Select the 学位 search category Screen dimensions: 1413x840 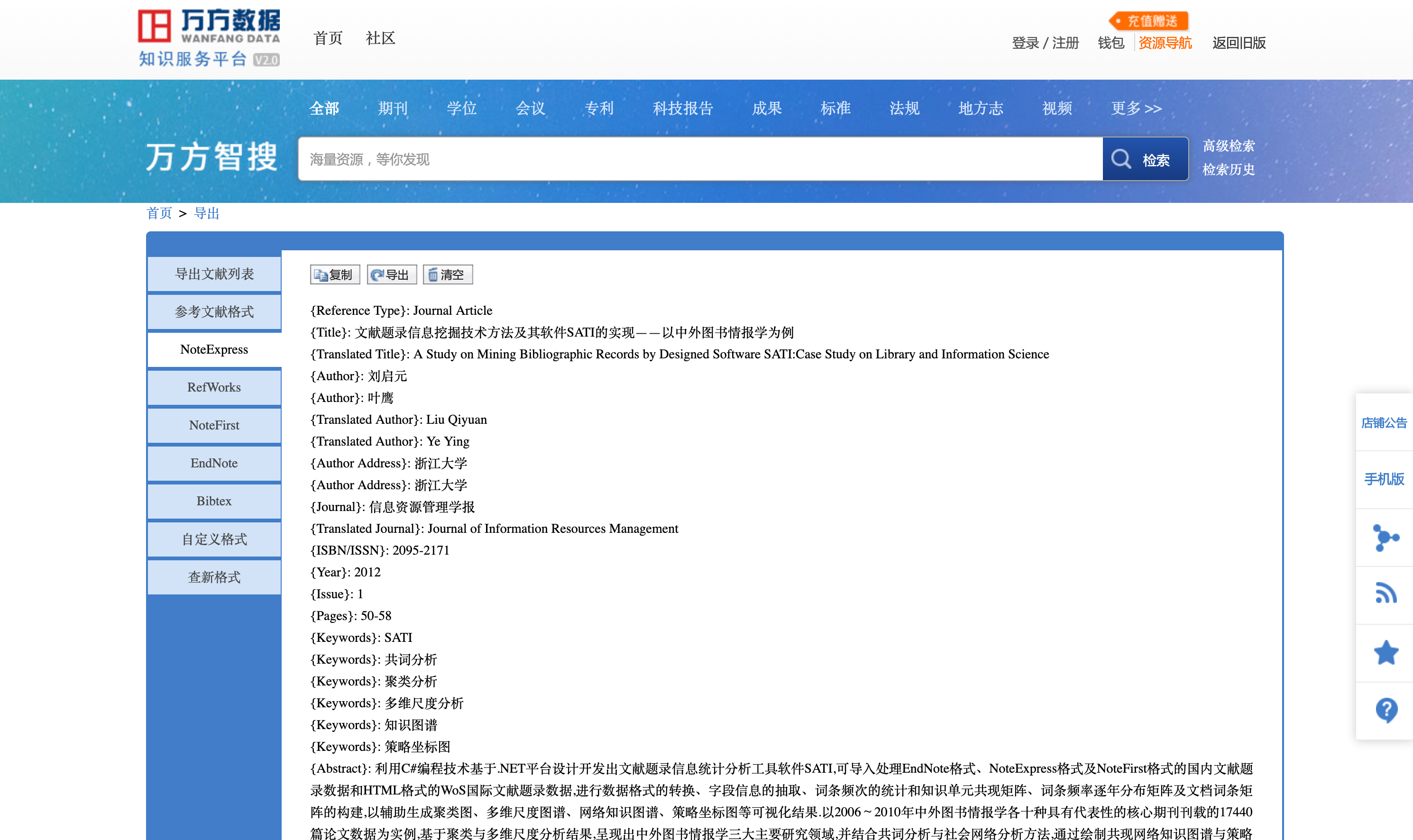coord(461,108)
